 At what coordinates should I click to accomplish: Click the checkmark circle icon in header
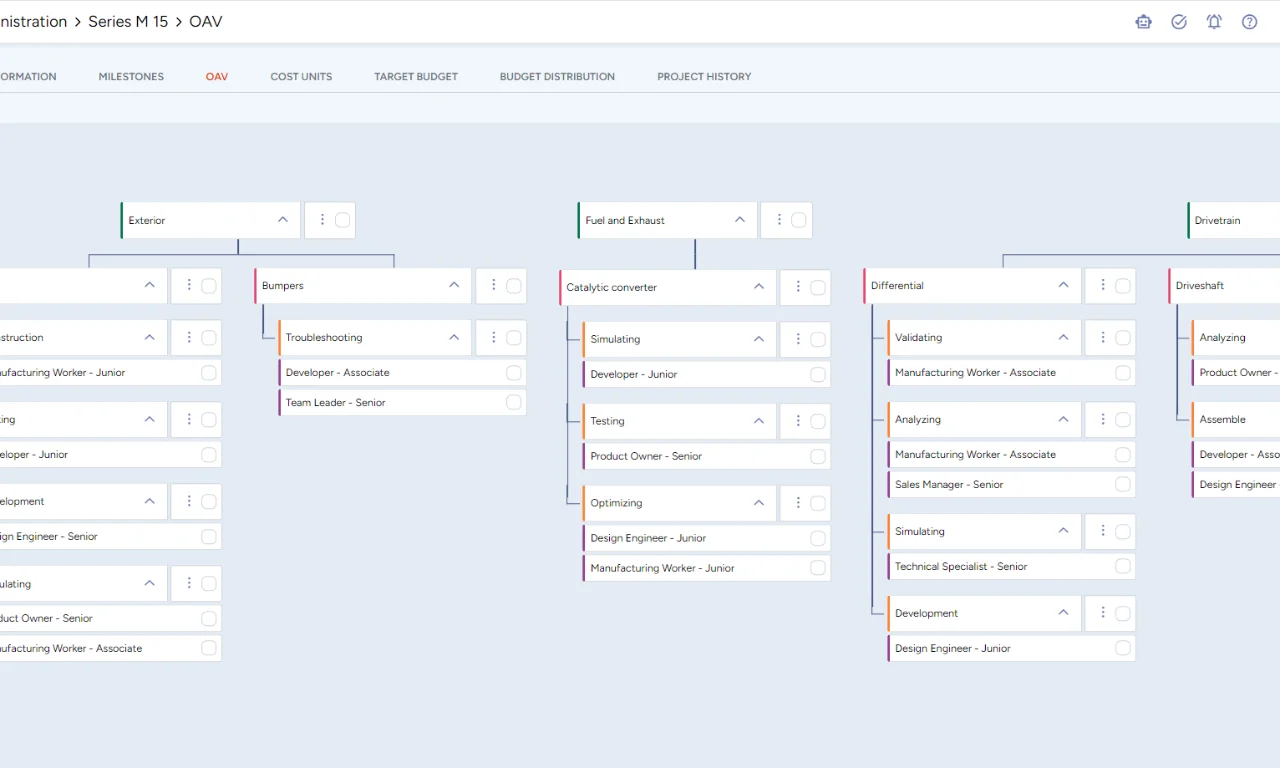(1179, 22)
